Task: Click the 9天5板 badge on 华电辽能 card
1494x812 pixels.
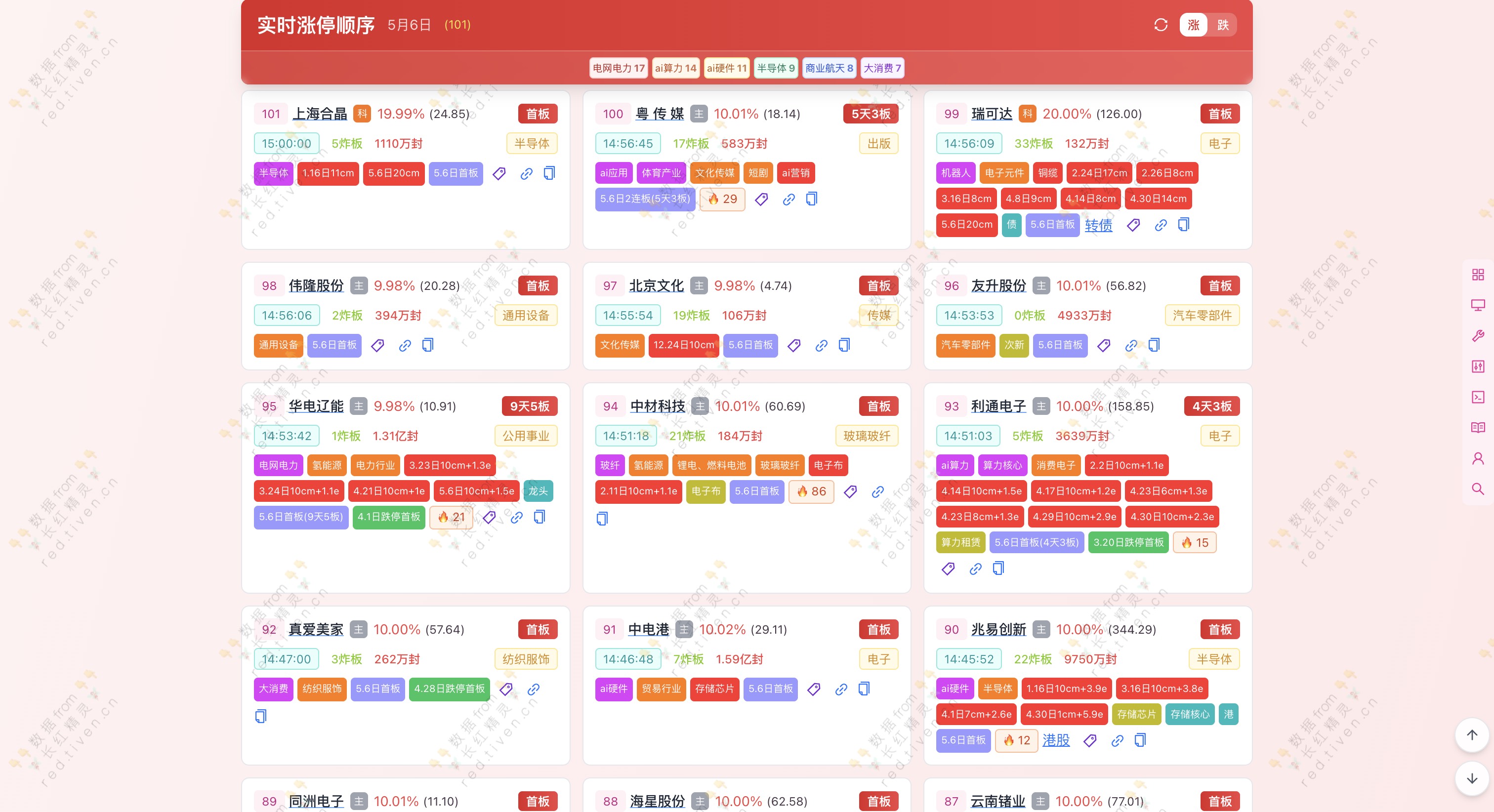Action: [530, 406]
